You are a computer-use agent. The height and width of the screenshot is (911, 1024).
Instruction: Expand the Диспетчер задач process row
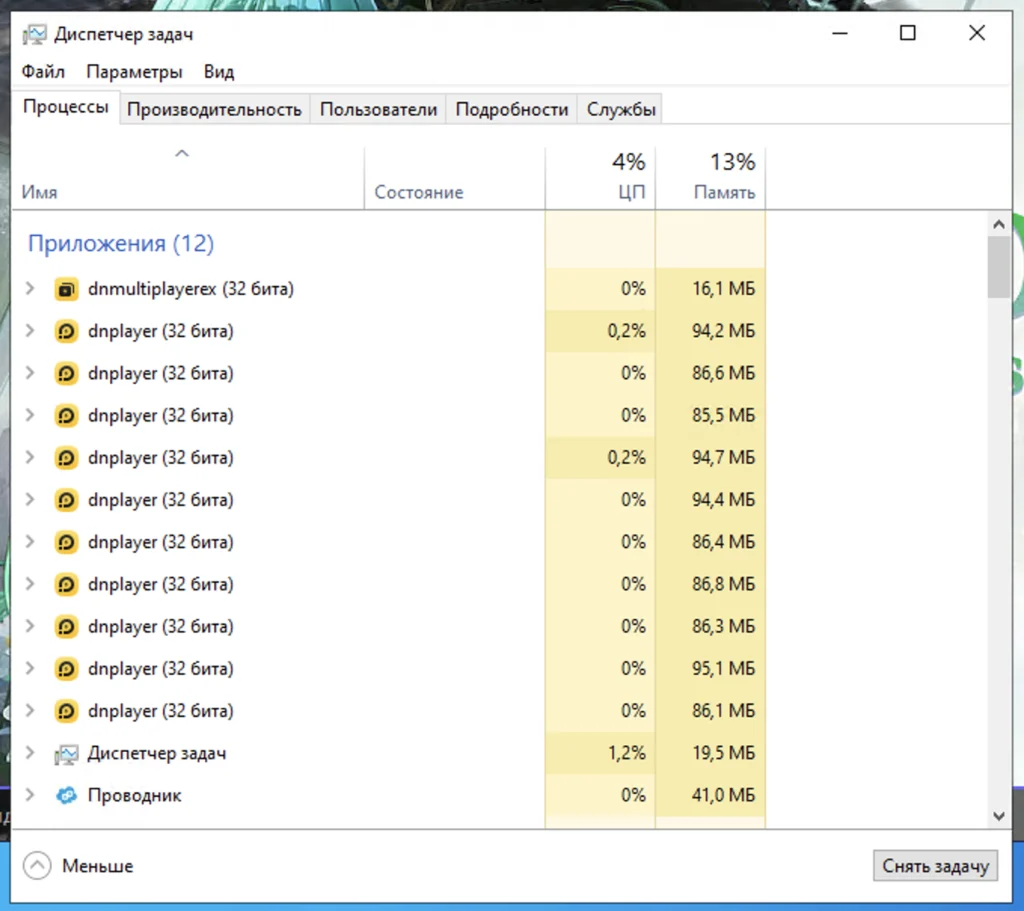pyautogui.click(x=29, y=753)
